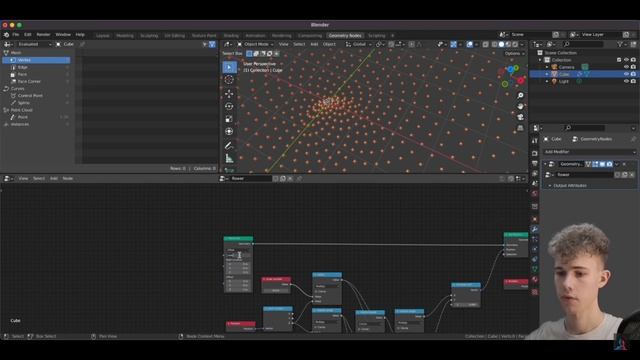The width and height of the screenshot is (640, 360).
Task: Hide the Light object in outliner
Action: pos(626,81)
